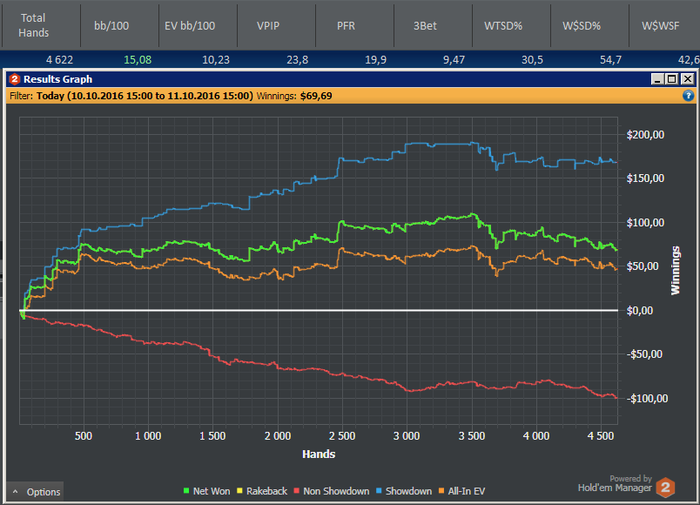Click the Today date filter text
The width and height of the screenshot is (700, 505).
[145, 96]
